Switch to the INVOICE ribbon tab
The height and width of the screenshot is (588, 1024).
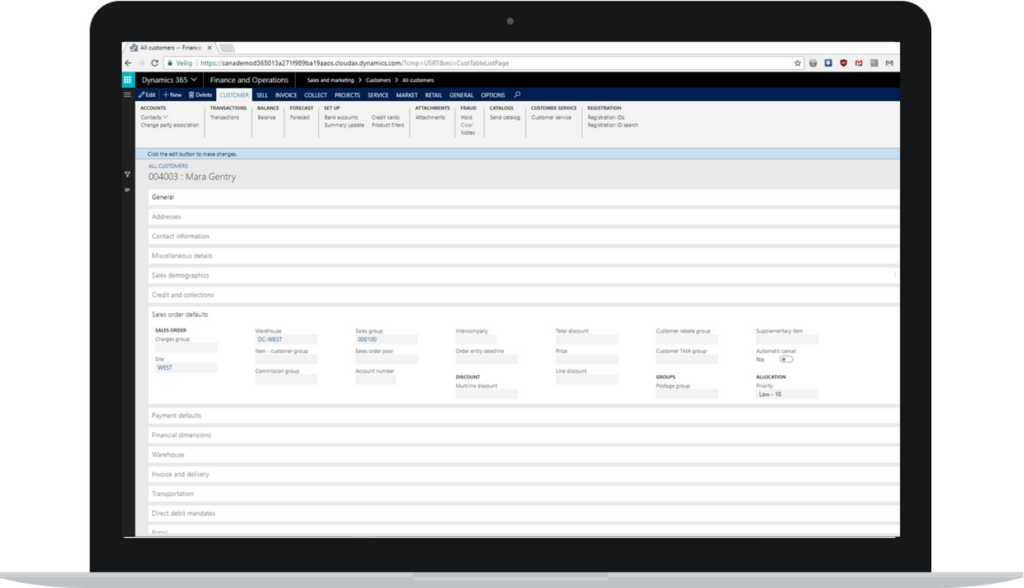pyautogui.click(x=285, y=94)
